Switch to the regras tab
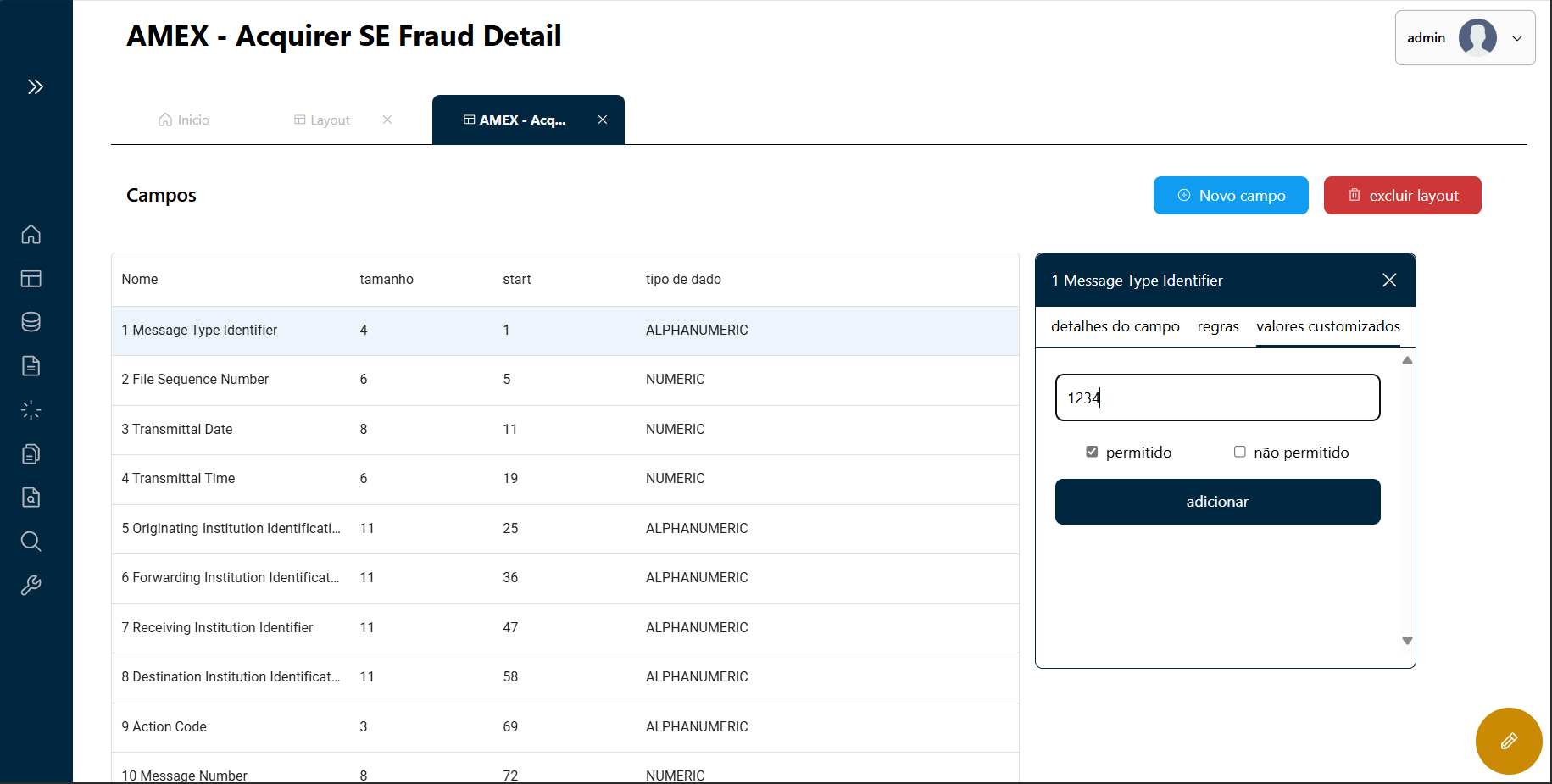This screenshot has height=784, width=1552. 1217,326
